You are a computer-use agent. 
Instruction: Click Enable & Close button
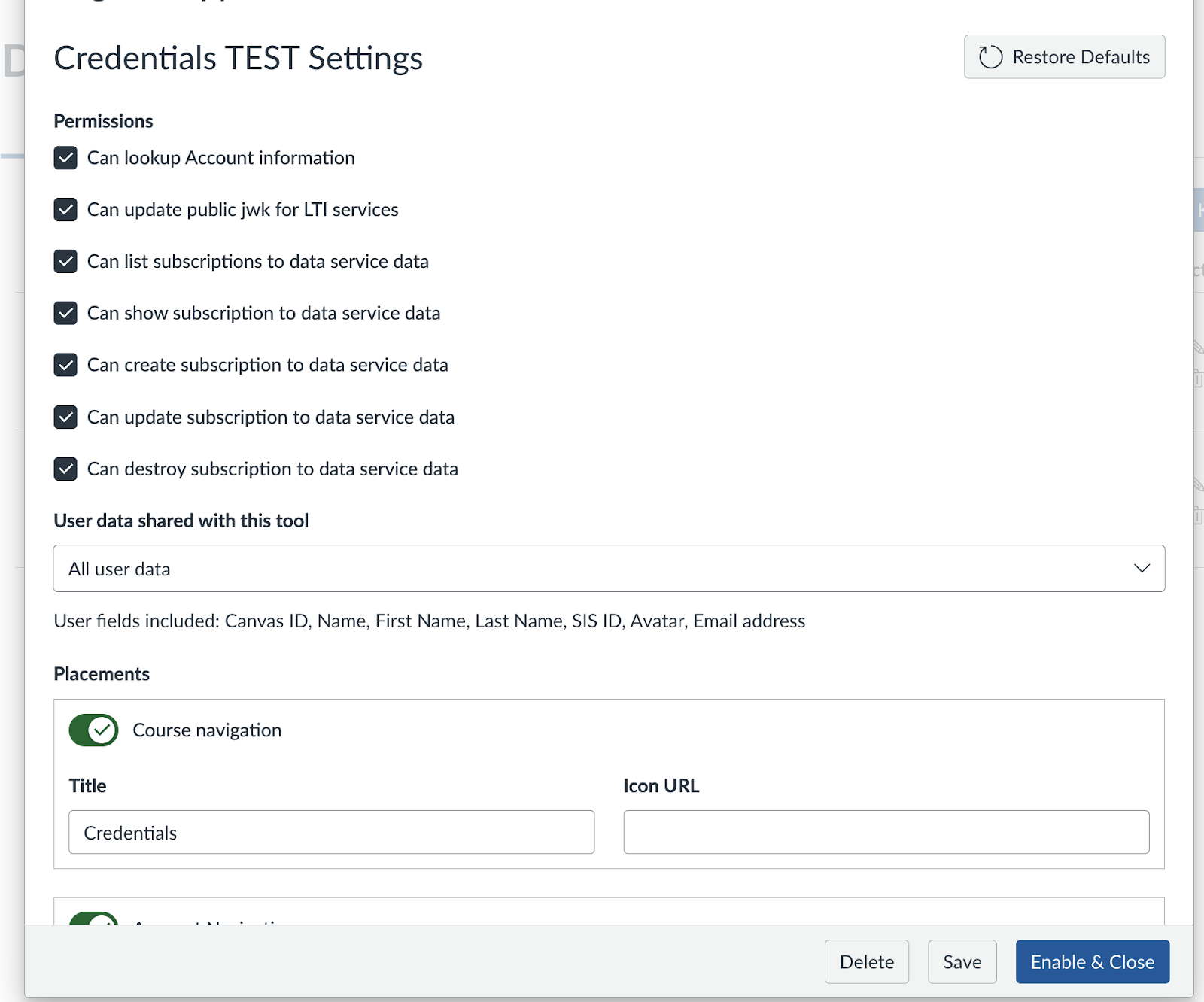click(1092, 961)
